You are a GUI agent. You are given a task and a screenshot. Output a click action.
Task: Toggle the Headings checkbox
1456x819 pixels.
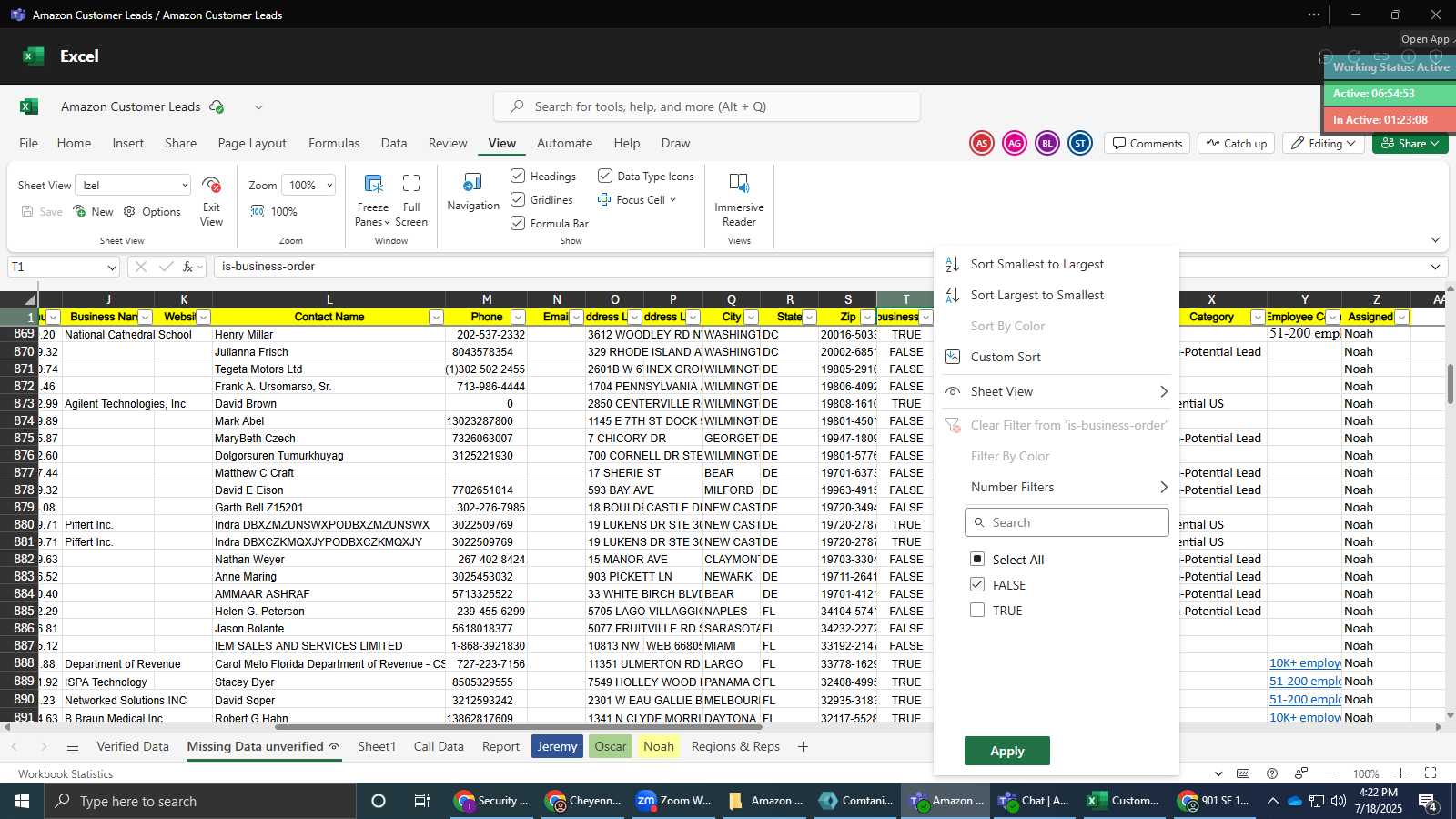click(x=518, y=176)
